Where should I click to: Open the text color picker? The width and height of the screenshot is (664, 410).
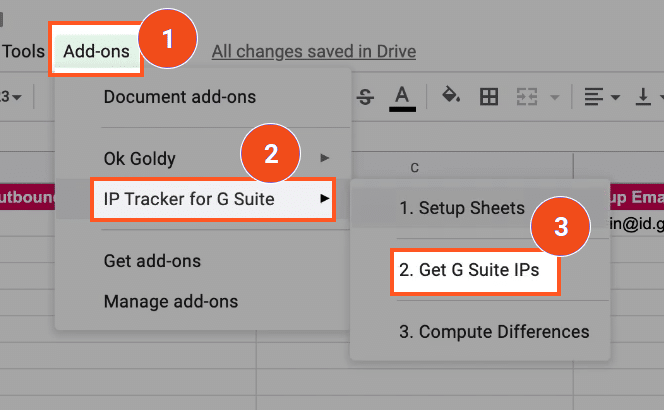(402, 98)
